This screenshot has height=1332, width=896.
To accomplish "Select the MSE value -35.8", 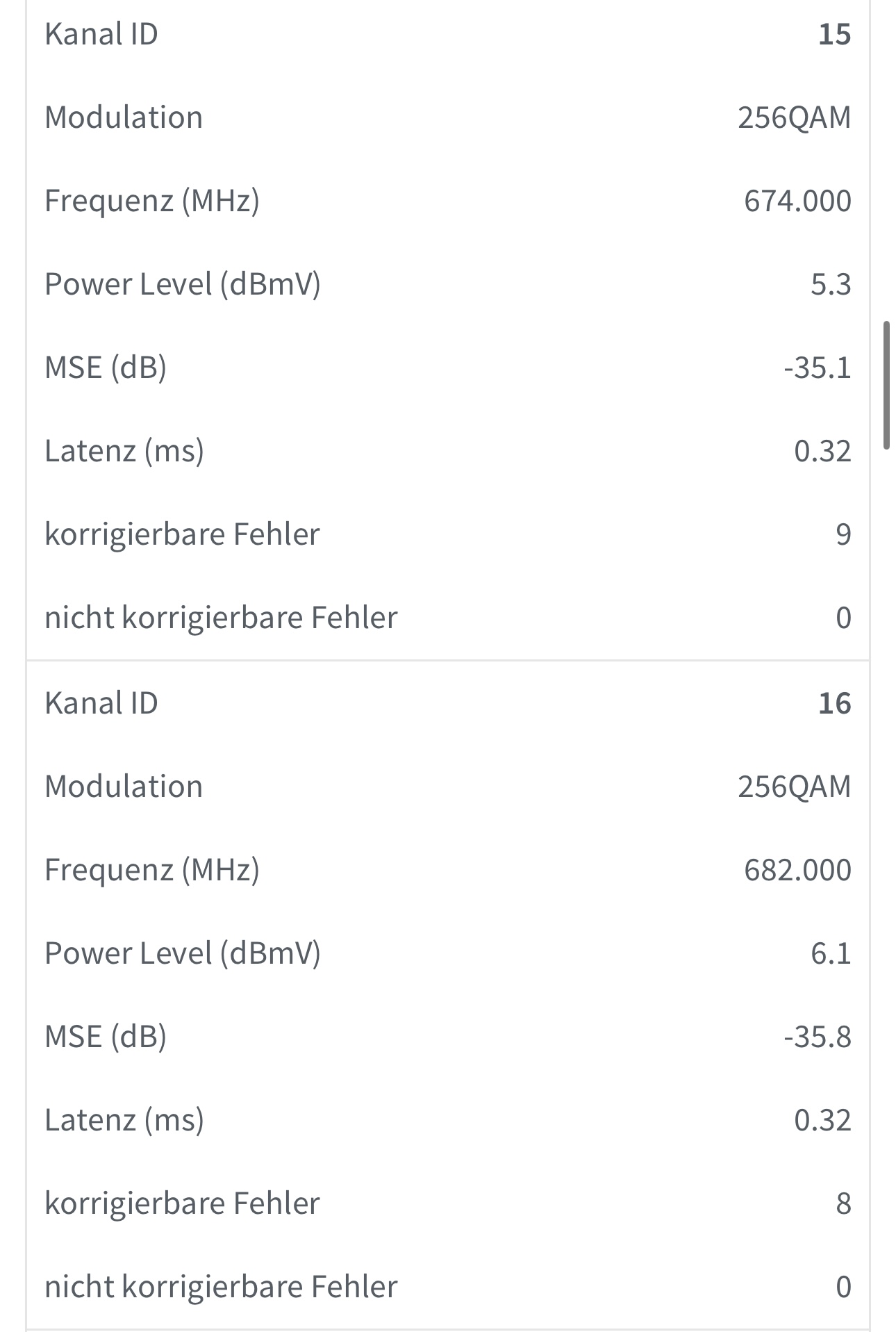I will pyautogui.click(x=817, y=1037).
